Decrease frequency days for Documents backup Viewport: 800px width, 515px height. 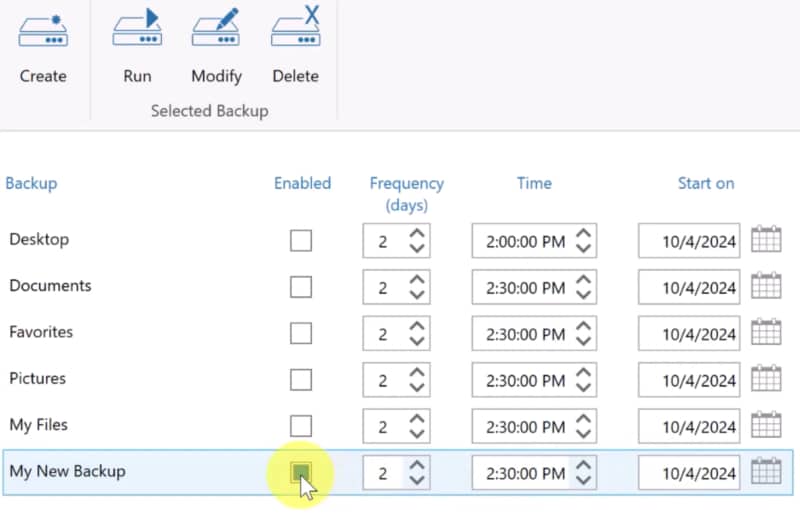[x=417, y=295]
